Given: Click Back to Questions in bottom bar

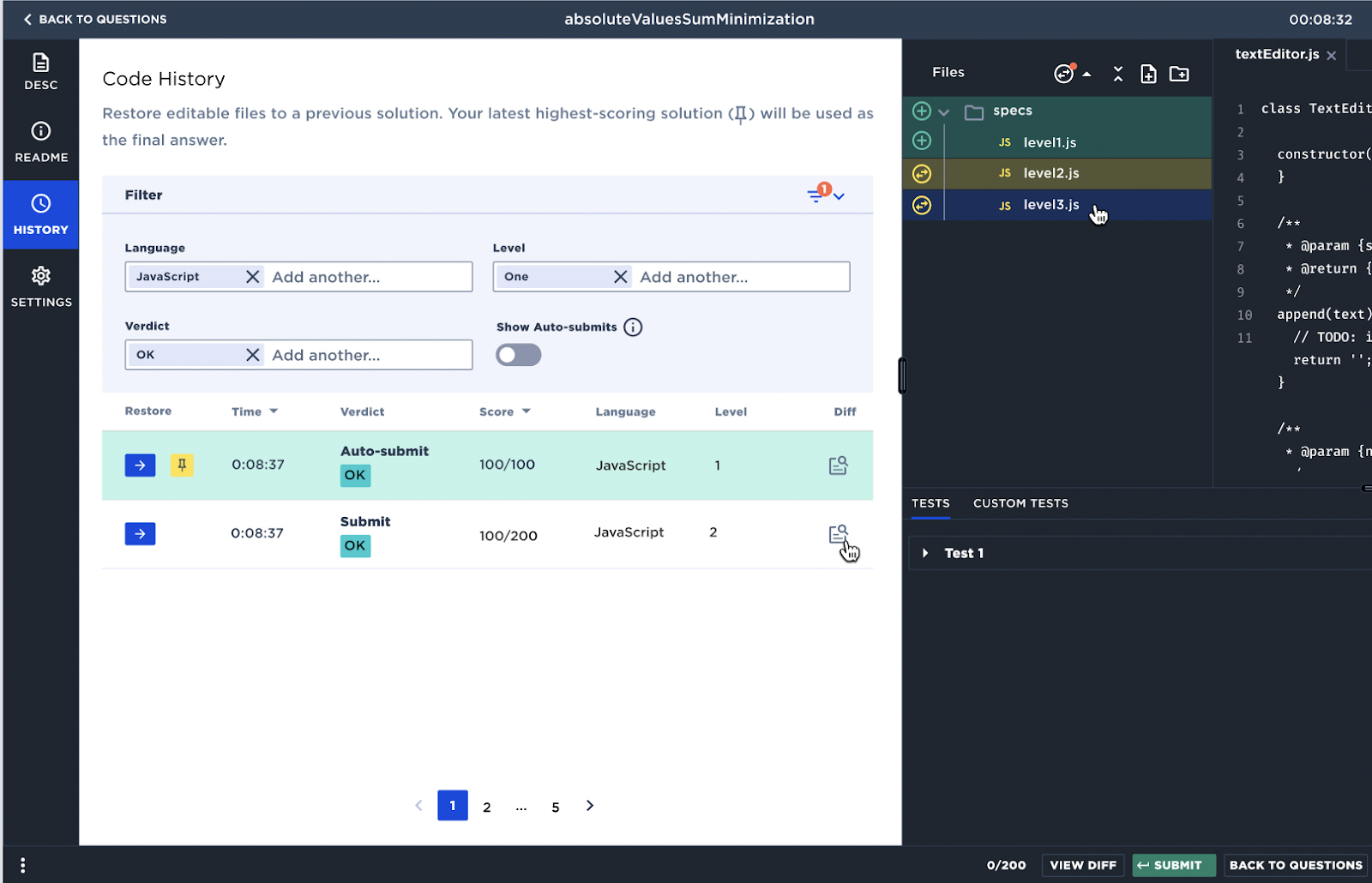Looking at the screenshot, I should tap(1296, 865).
